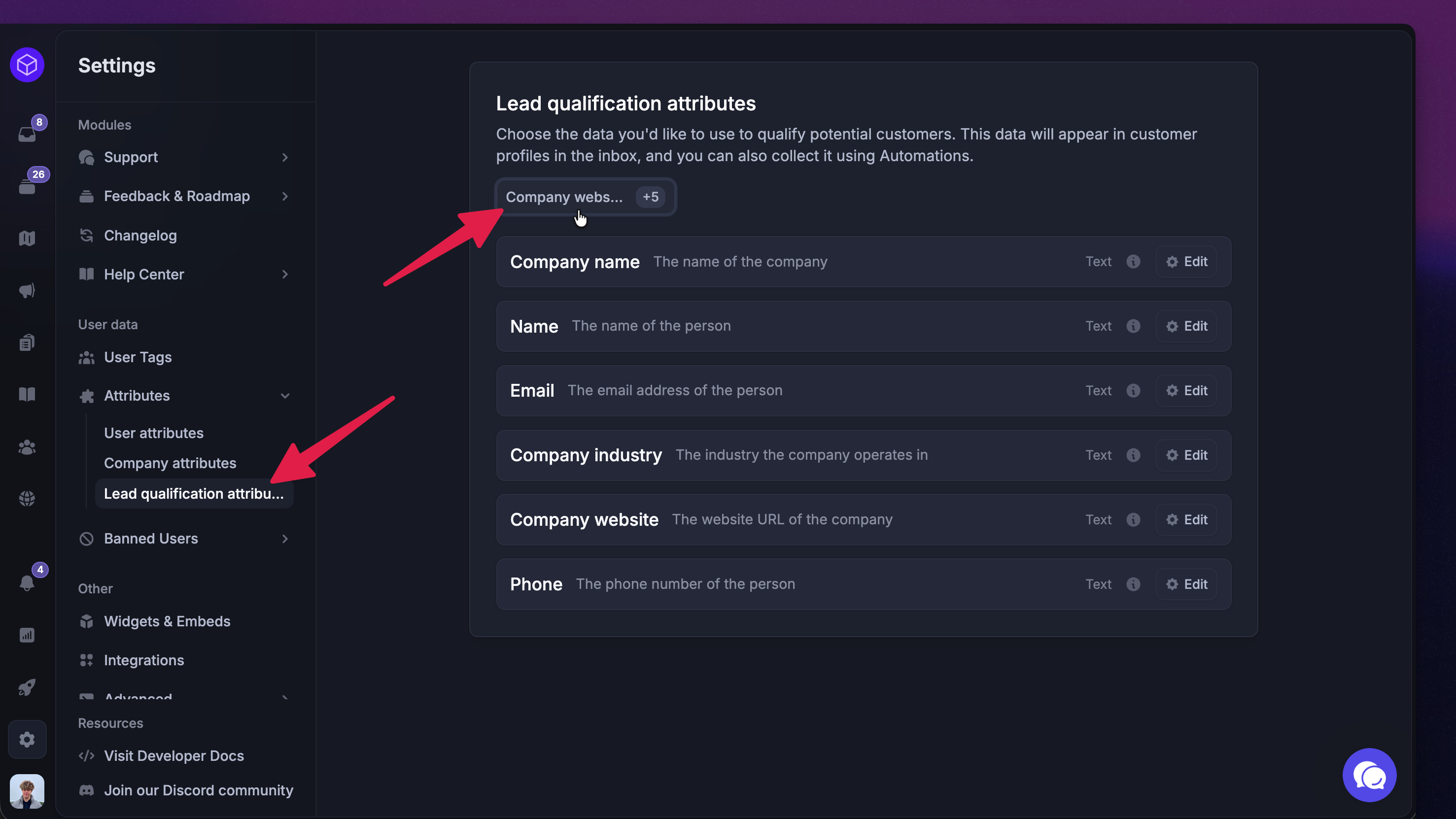Edit the Company website attribute
The width and height of the screenshot is (1456, 819).
(x=1186, y=519)
